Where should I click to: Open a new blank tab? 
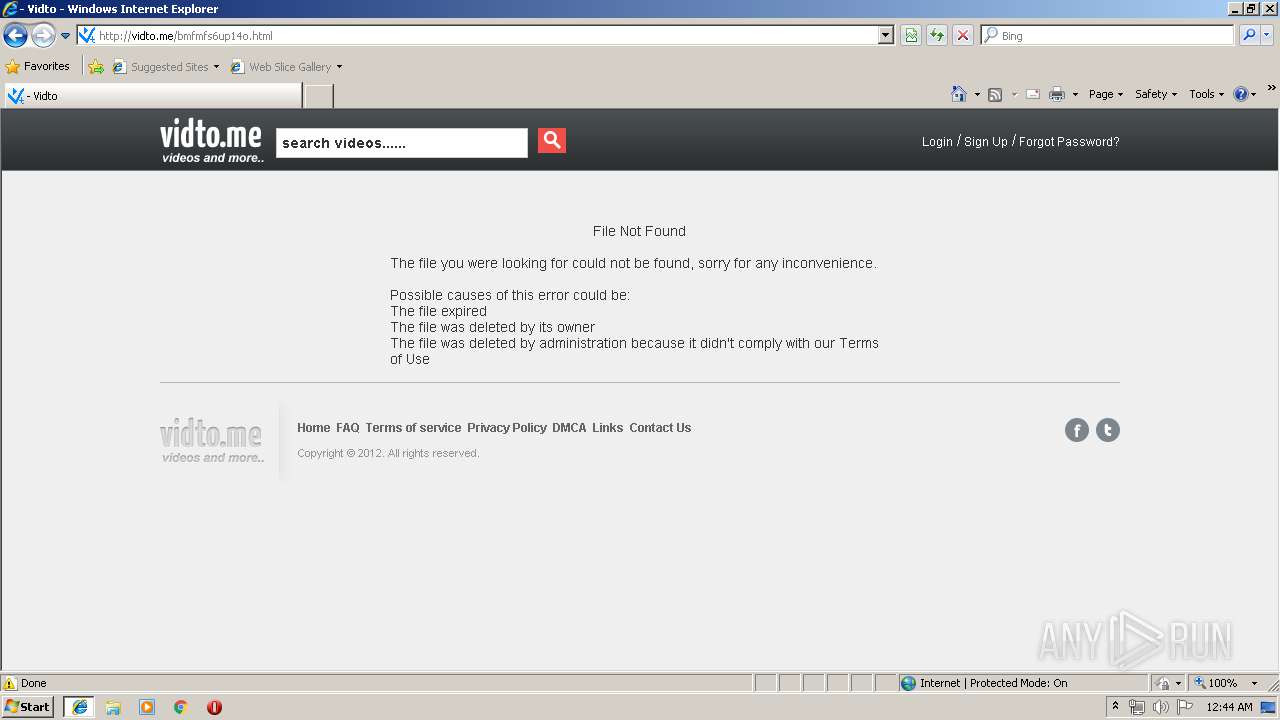coord(318,96)
